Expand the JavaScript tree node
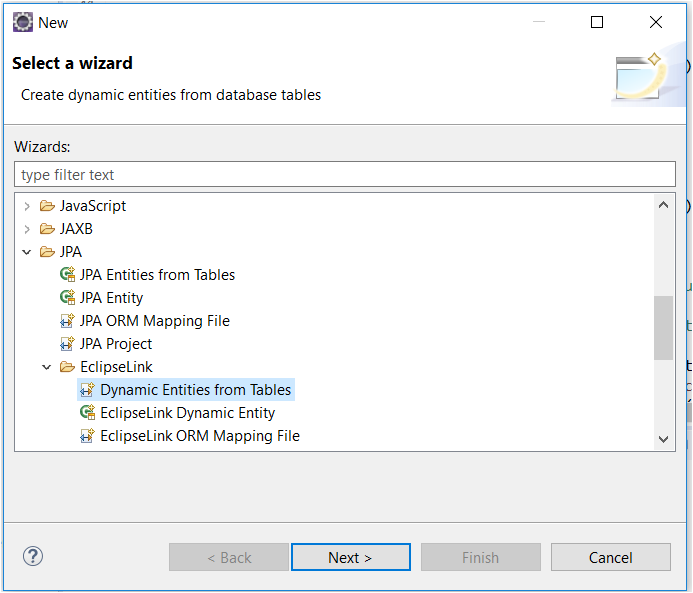Image resolution: width=693 pixels, height=593 pixels. tap(27, 206)
